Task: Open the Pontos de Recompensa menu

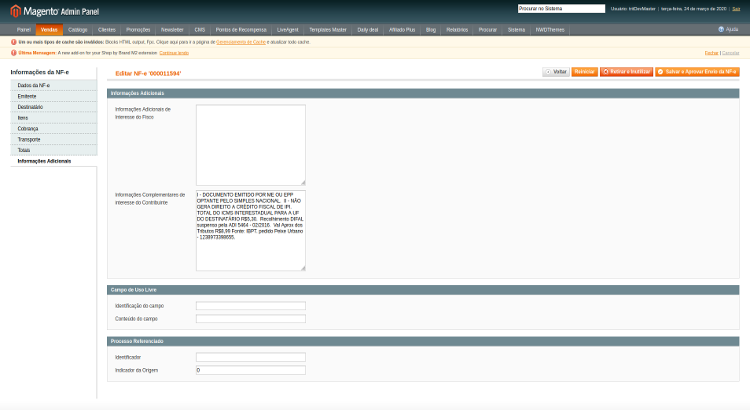Action: pos(241,30)
